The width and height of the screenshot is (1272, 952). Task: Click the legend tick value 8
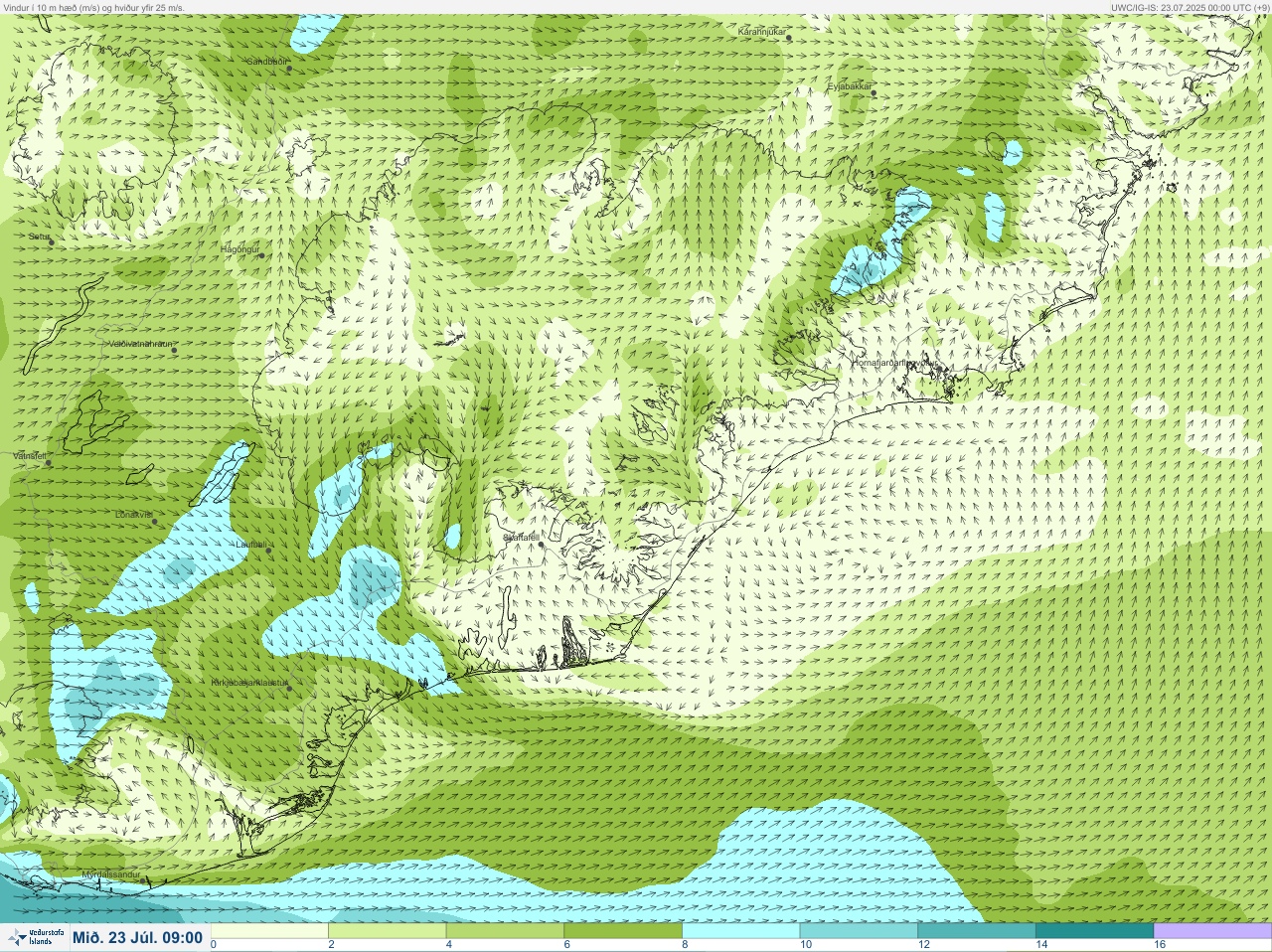(x=685, y=945)
